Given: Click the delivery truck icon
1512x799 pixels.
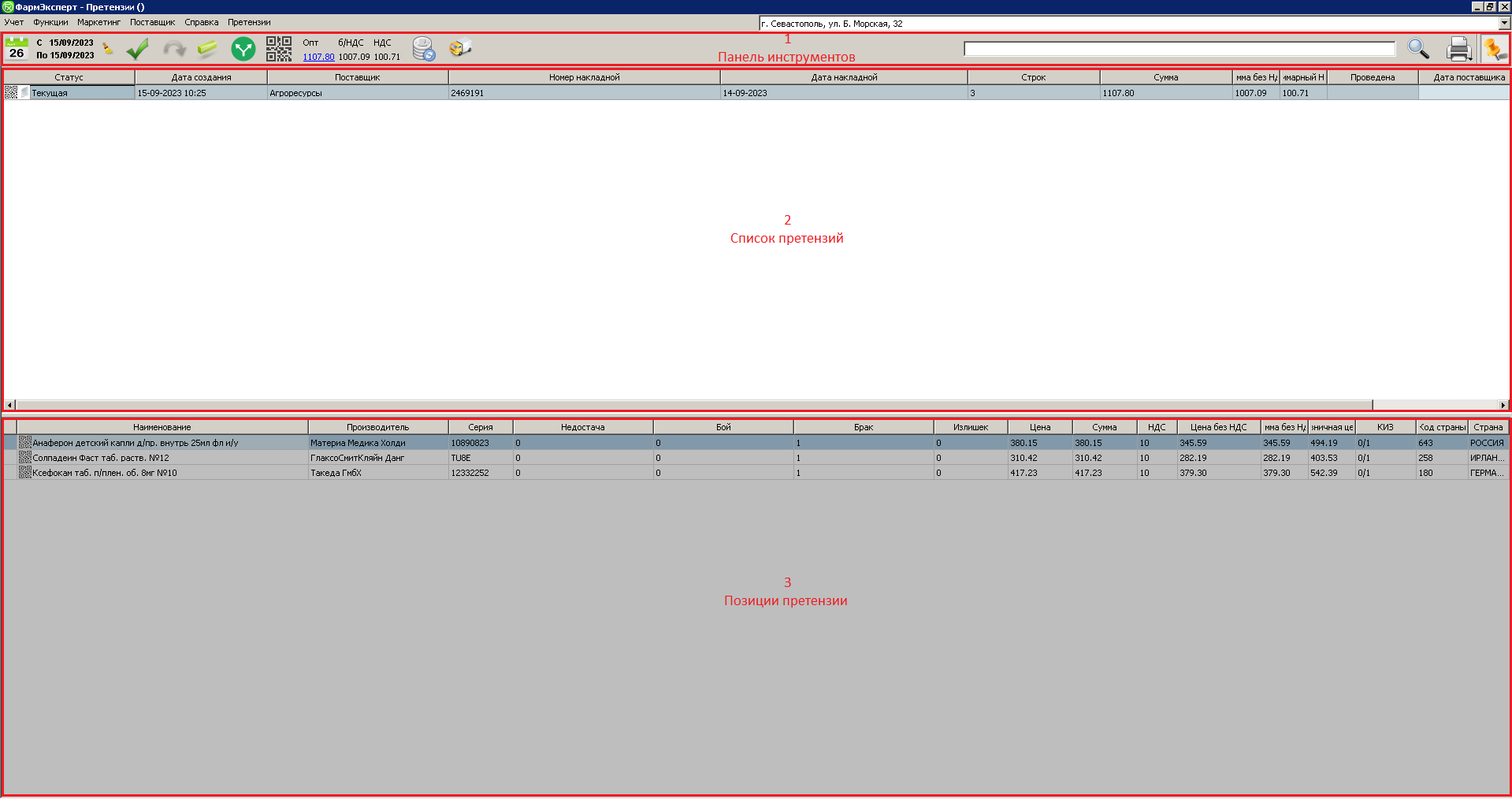Looking at the screenshot, I should [460, 49].
